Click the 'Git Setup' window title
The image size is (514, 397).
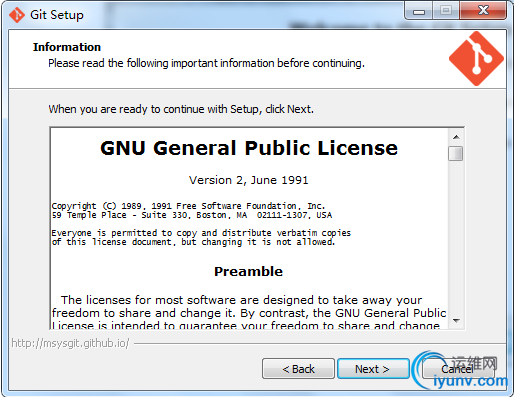pos(57,15)
